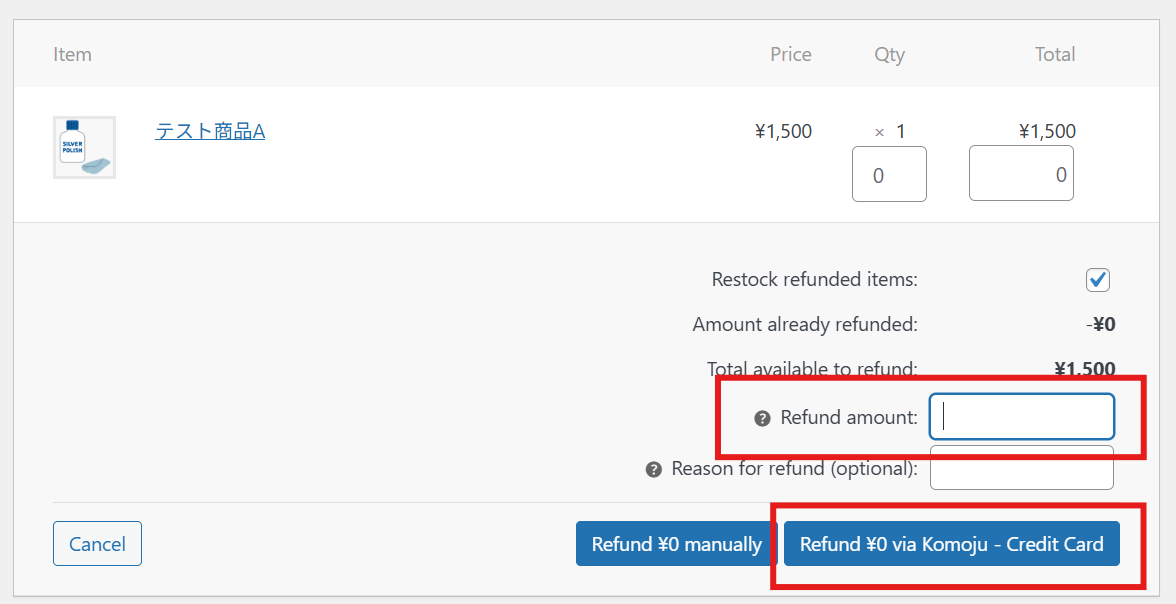
Task: Click the Price column header
Action: (x=790, y=54)
